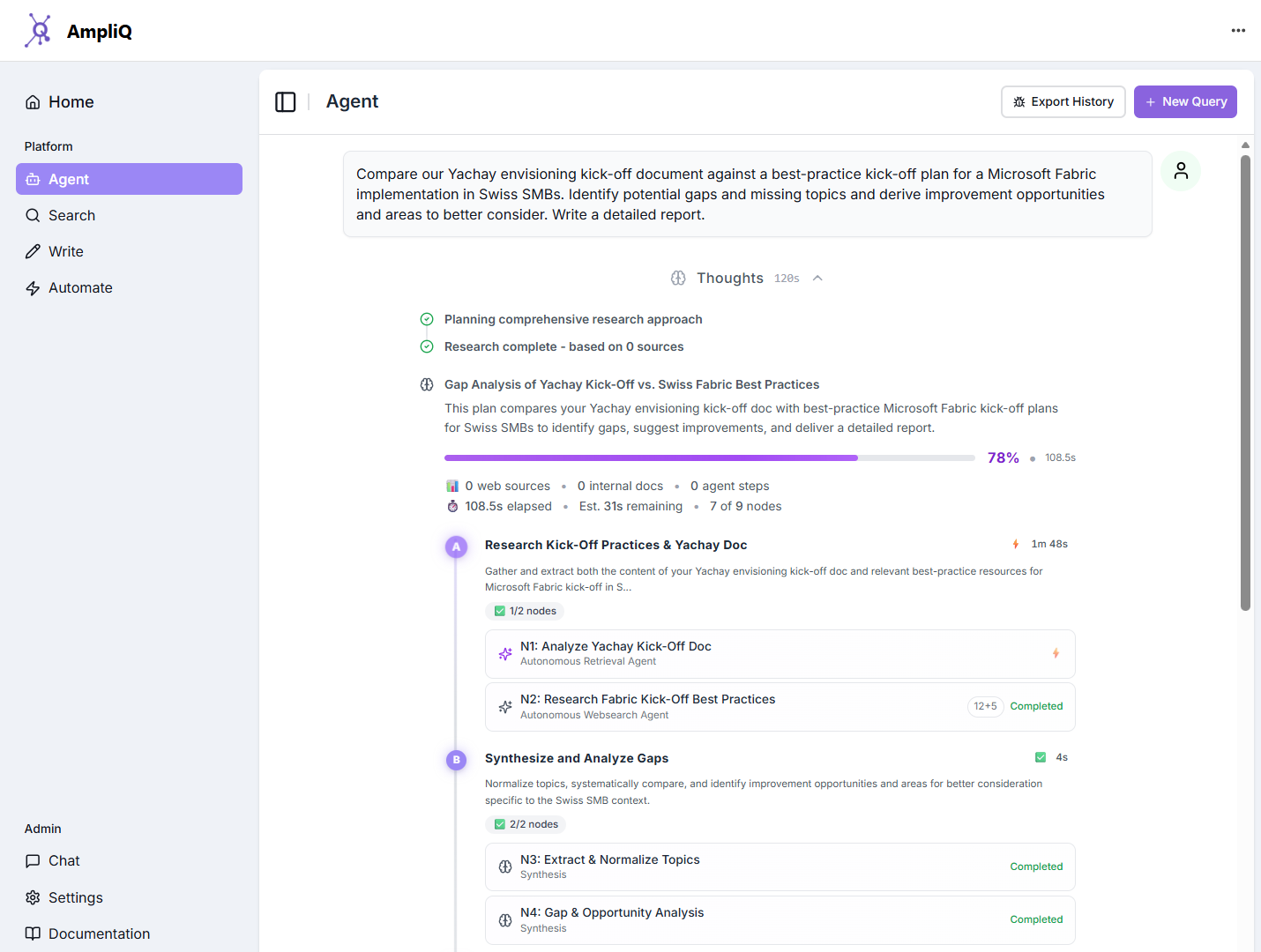Start a New Query
The width and height of the screenshot is (1261, 952).
point(1184,102)
